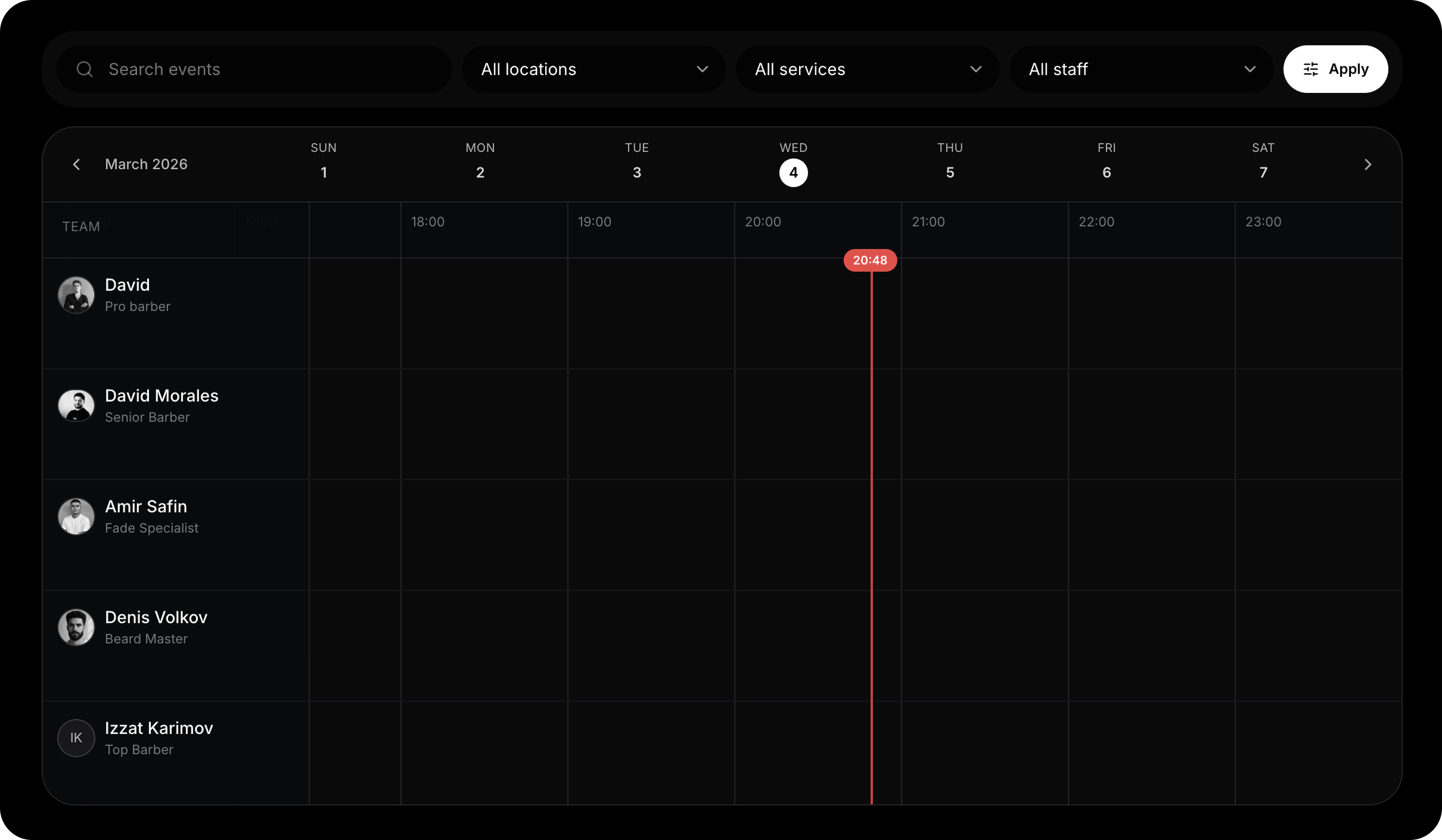Open Denis Volkov's profile avatar
The width and height of the screenshot is (1442, 840).
(76, 627)
